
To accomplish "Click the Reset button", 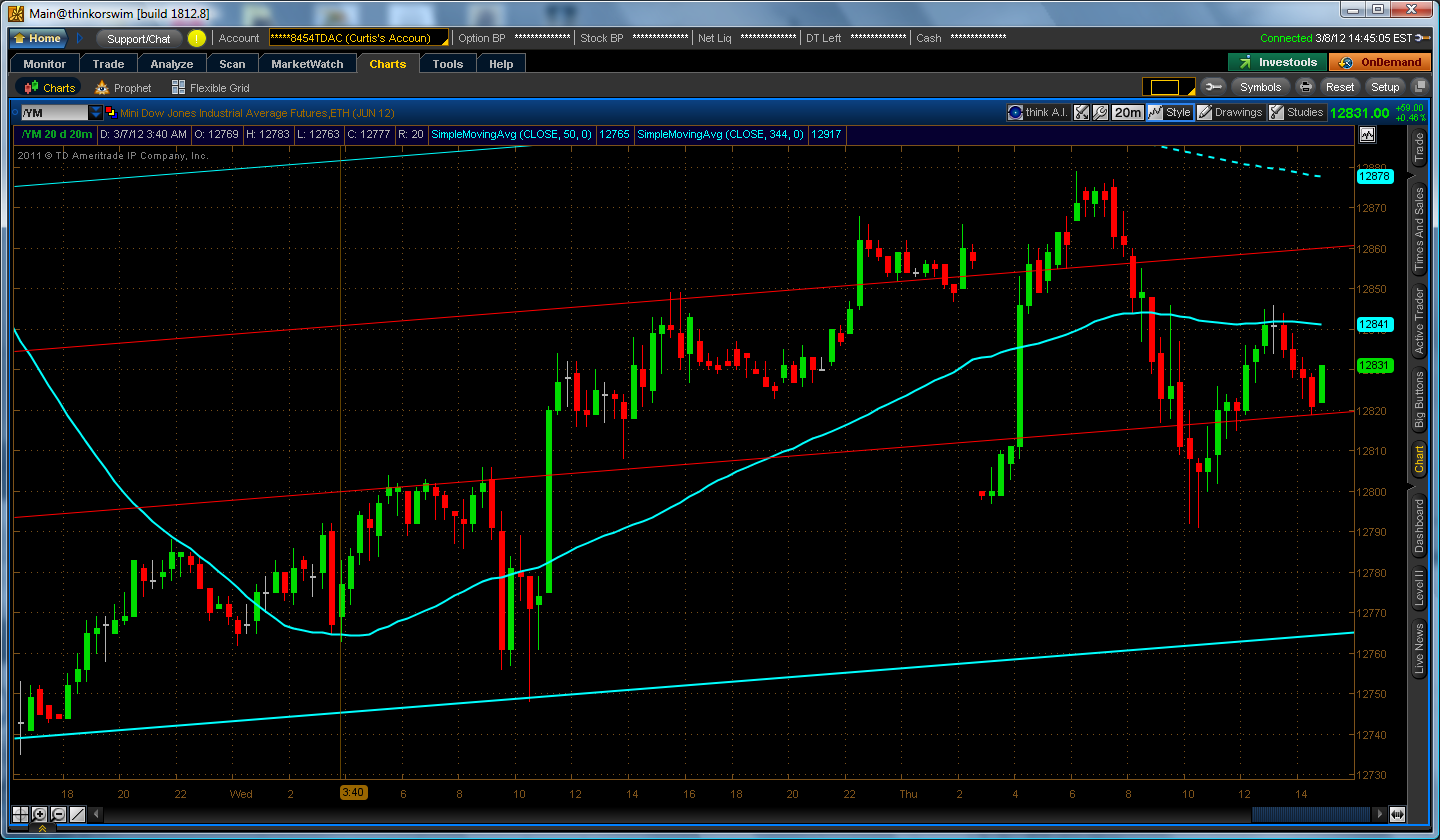I will [1340, 87].
